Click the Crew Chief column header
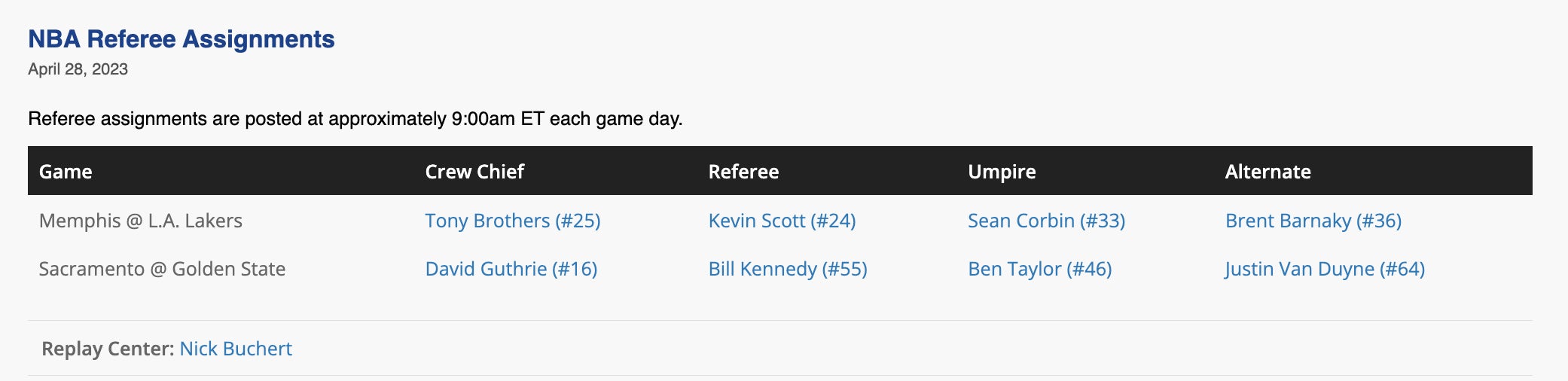The height and width of the screenshot is (381, 1568). click(x=474, y=172)
